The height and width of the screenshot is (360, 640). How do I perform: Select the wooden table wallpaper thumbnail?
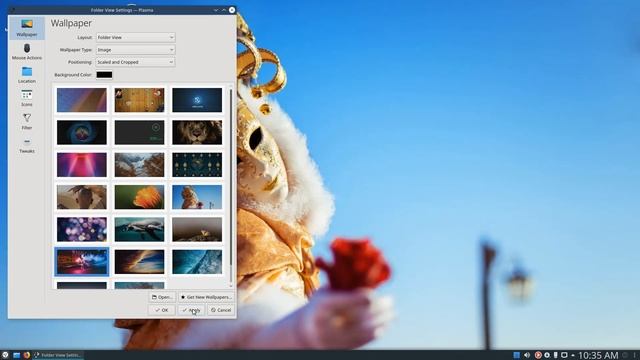pyautogui.click(x=140, y=100)
